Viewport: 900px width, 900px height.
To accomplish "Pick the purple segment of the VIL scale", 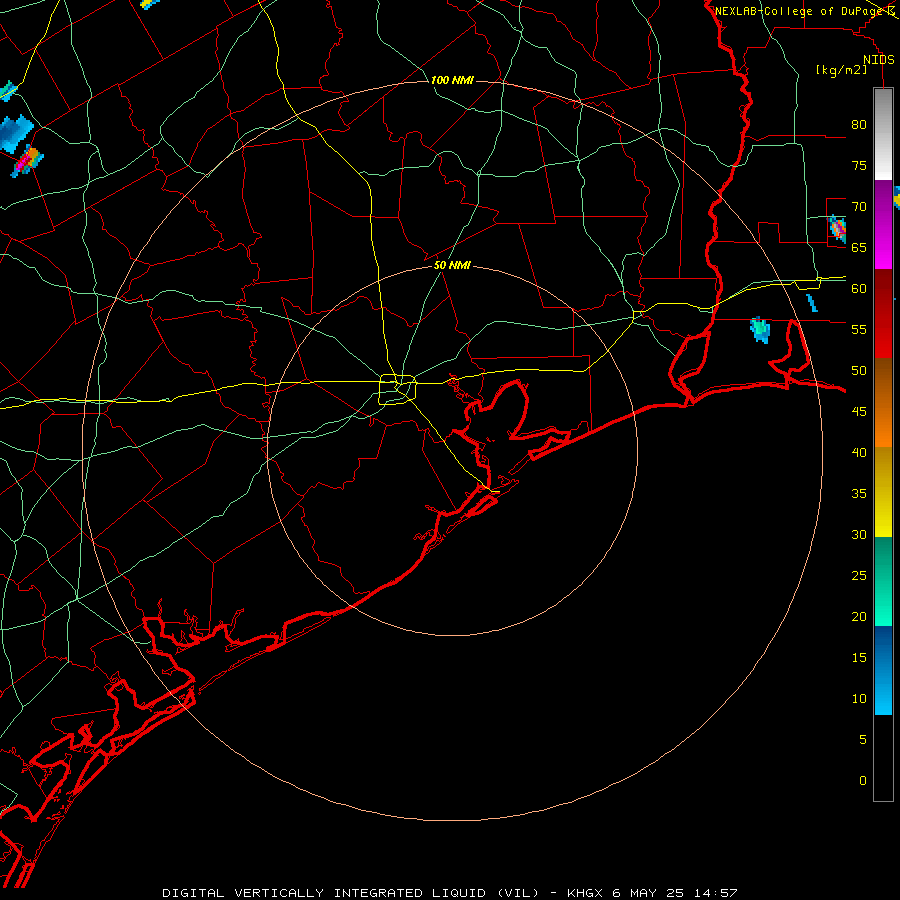I will coord(883,224).
